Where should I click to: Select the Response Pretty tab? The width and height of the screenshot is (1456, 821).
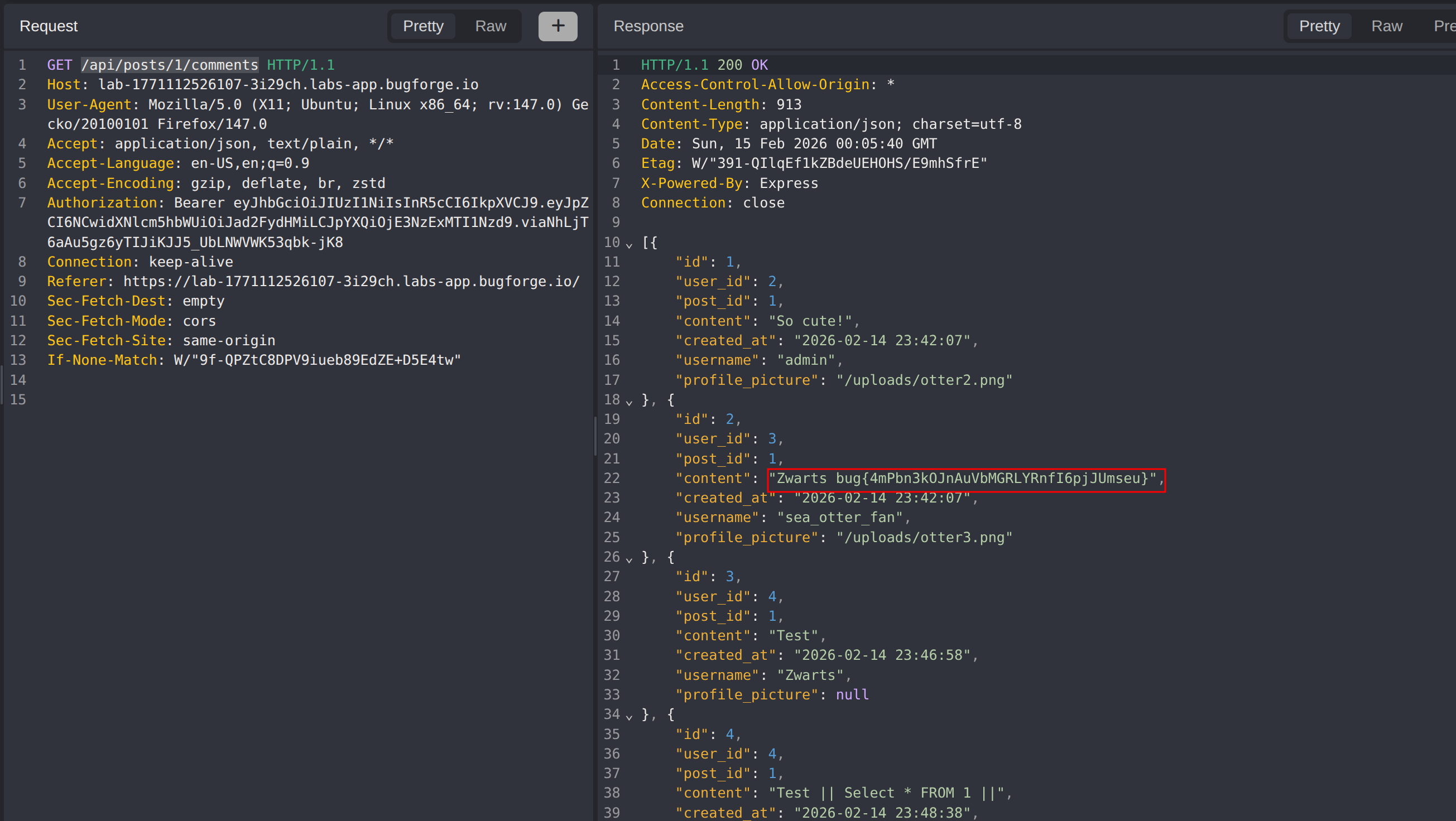tap(1319, 26)
